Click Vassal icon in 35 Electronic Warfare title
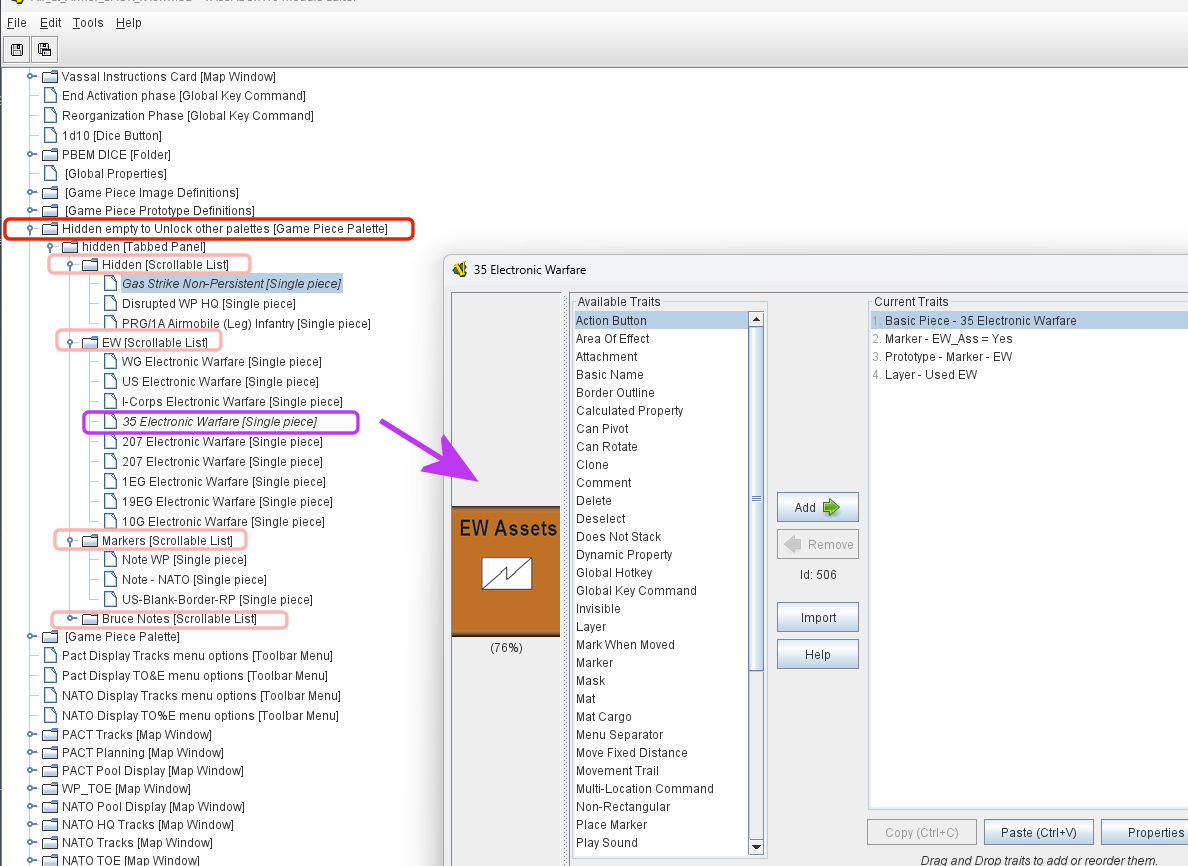This screenshot has width=1188, height=866. coord(459,270)
